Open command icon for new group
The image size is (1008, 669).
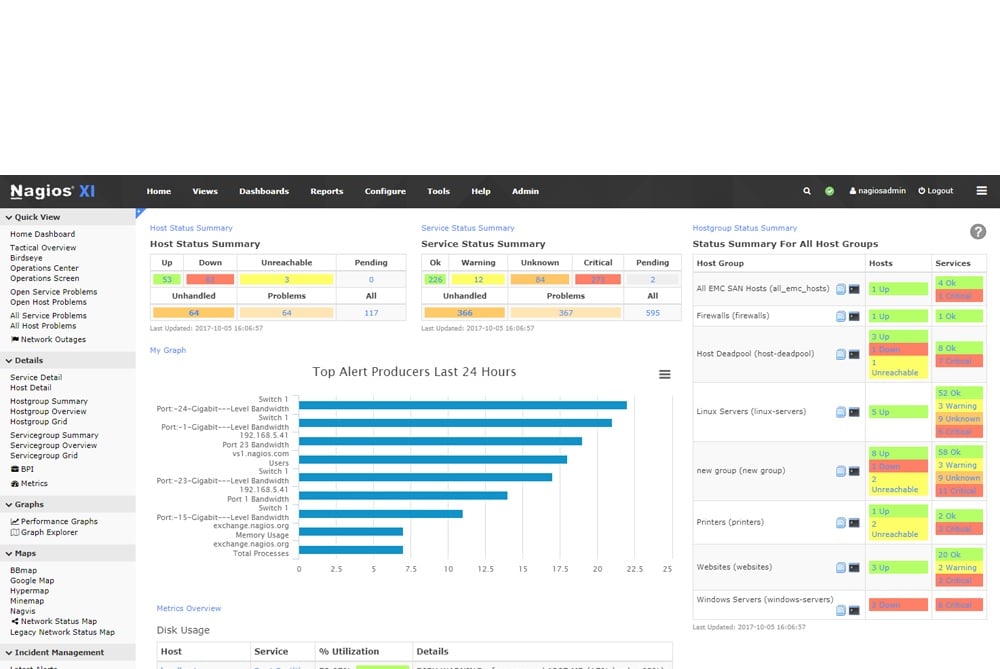point(854,471)
